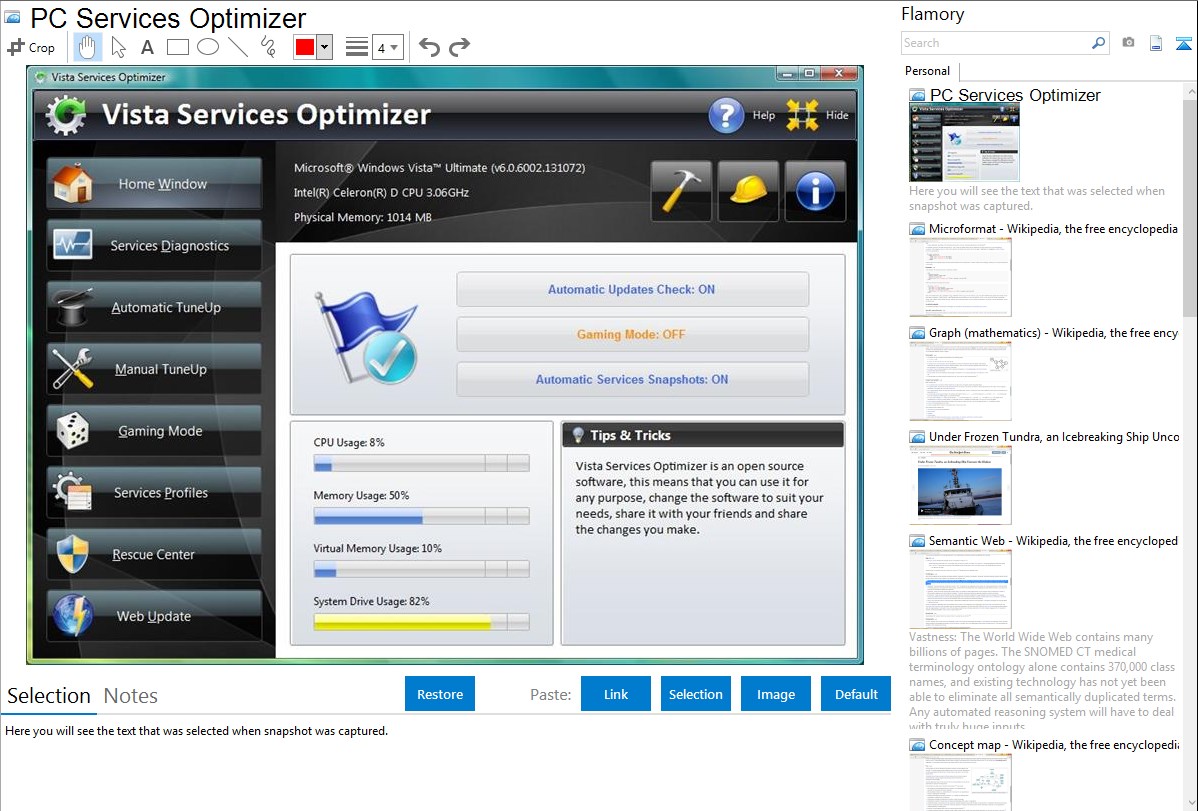Open the color picker dropdown arrow
Image resolution: width=1198 pixels, height=811 pixels.
point(324,47)
